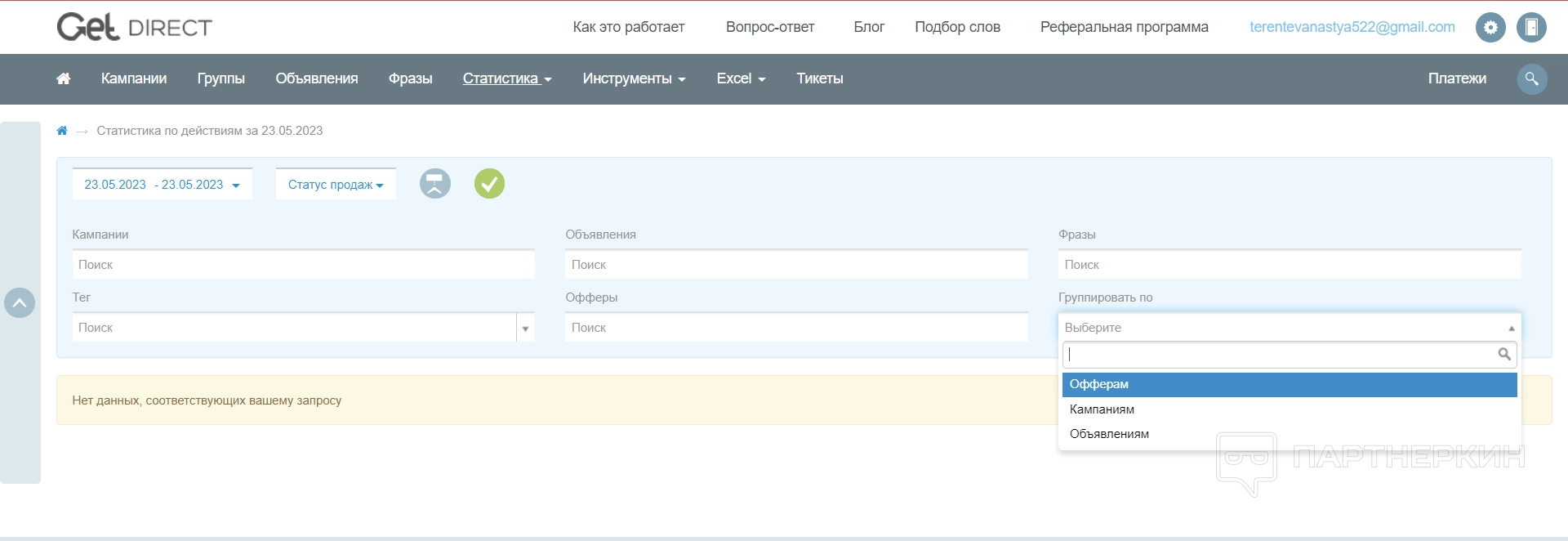The height and width of the screenshot is (541, 1568).
Task: Open Excel dropdown menu
Action: click(741, 78)
